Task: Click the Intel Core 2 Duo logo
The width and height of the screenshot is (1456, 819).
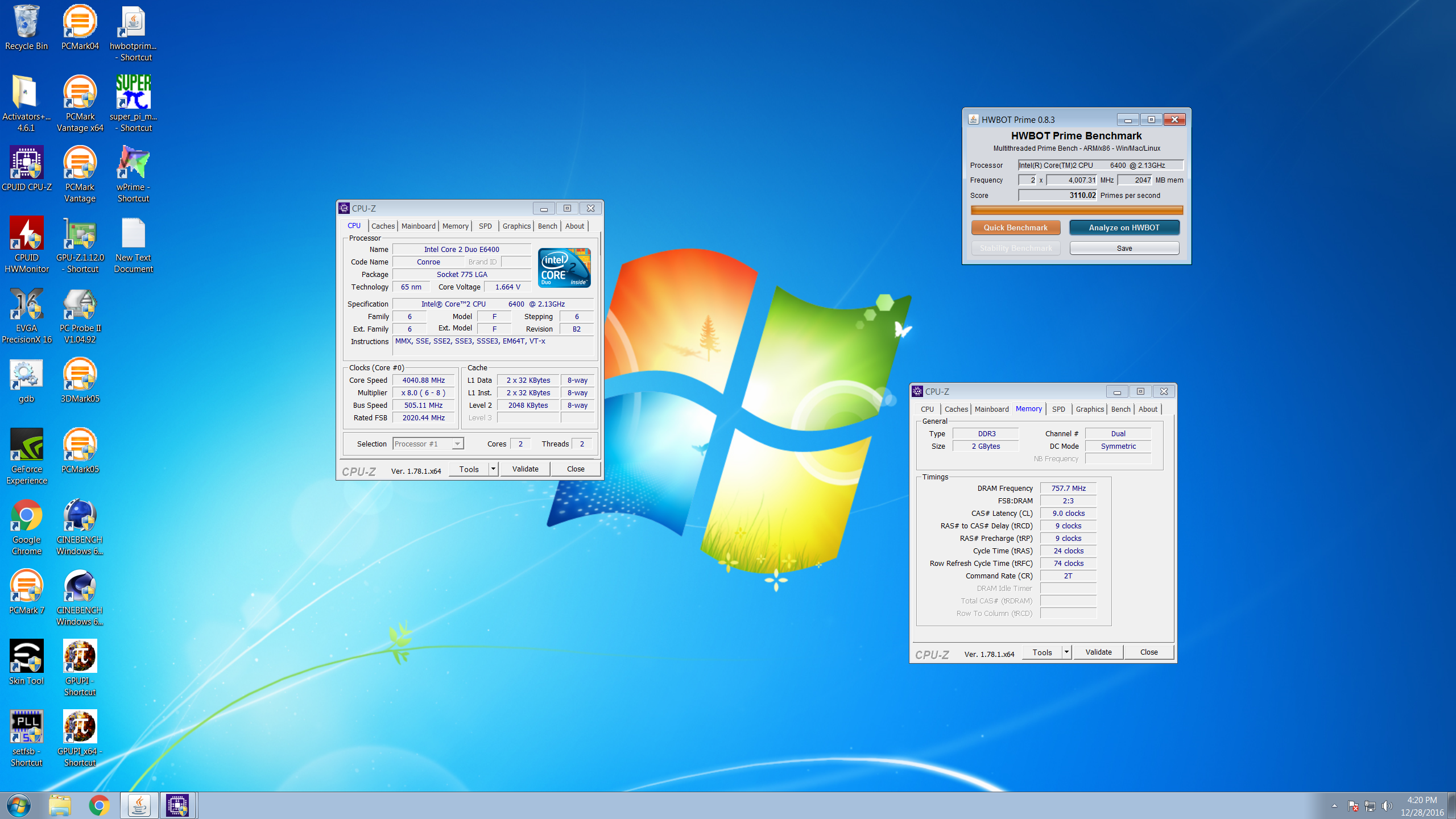Action: coord(564,267)
